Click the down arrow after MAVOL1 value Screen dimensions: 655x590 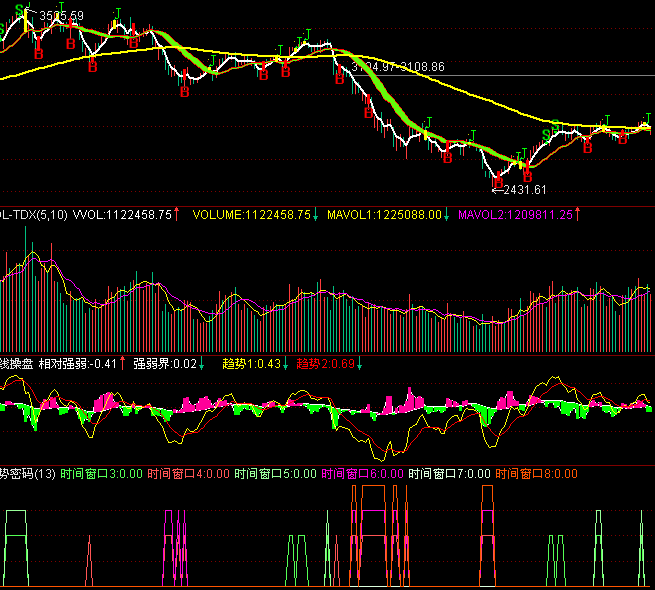[447, 214]
